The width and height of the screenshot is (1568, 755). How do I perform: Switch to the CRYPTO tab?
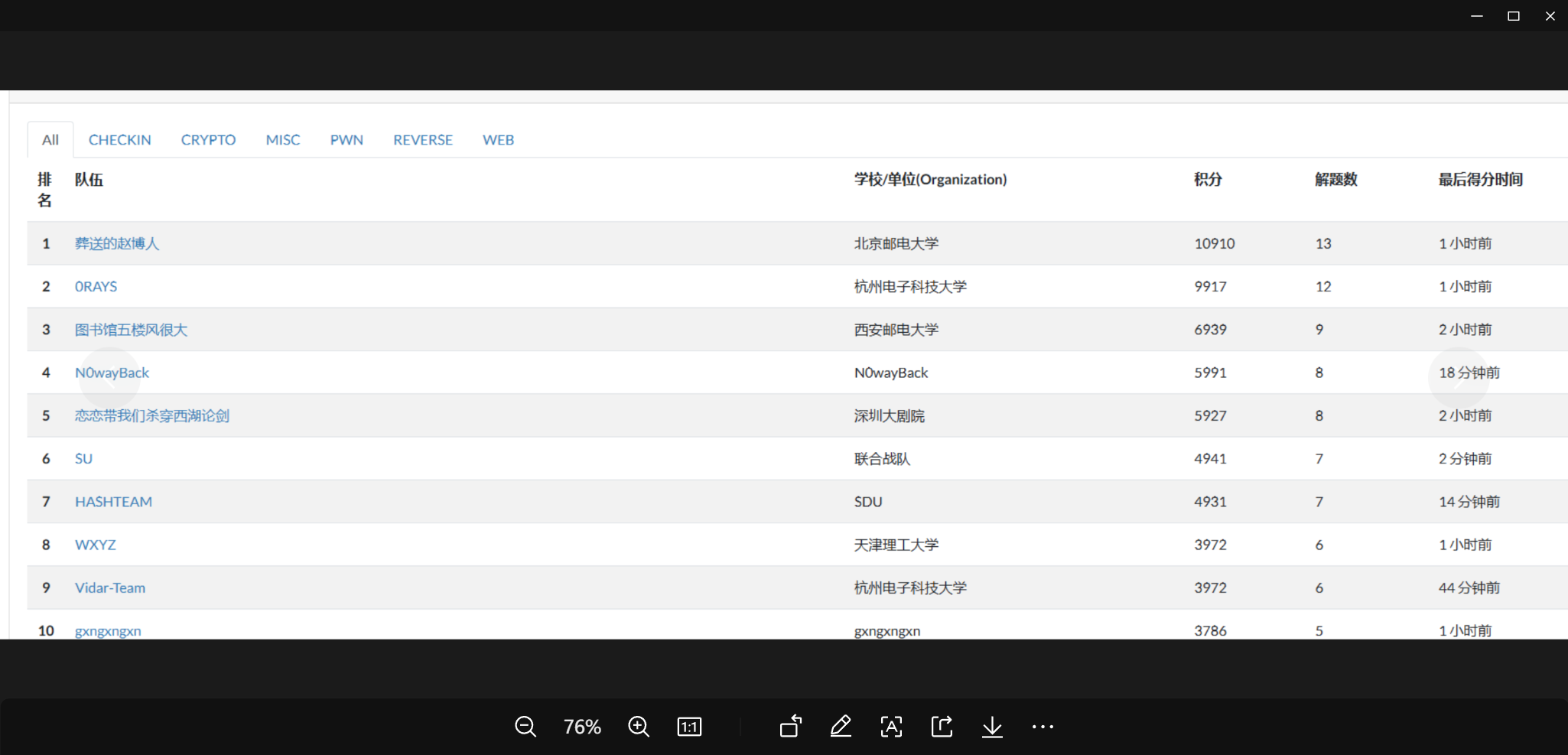pyautogui.click(x=208, y=140)
